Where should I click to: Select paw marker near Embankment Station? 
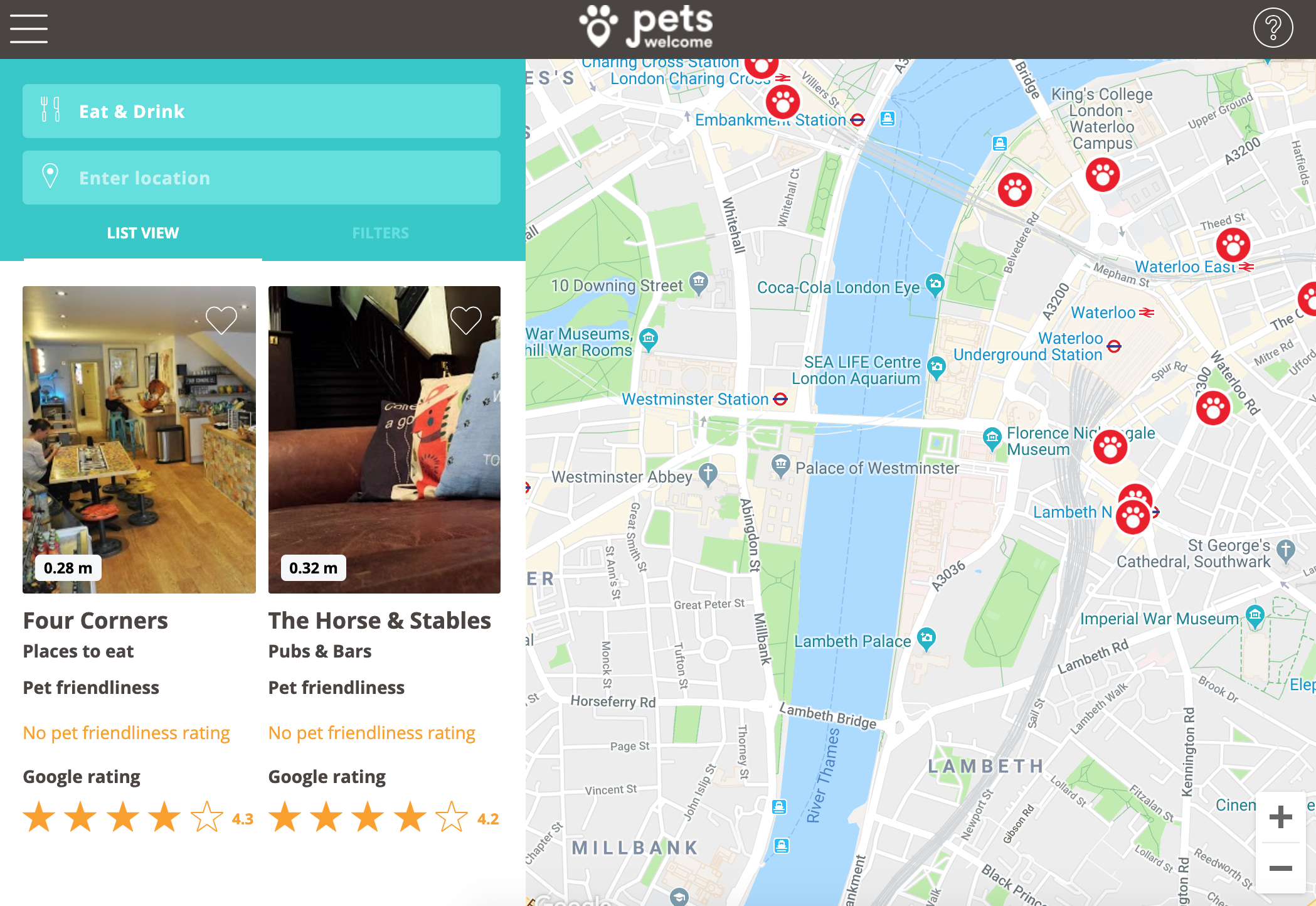(x=783, y=101)
